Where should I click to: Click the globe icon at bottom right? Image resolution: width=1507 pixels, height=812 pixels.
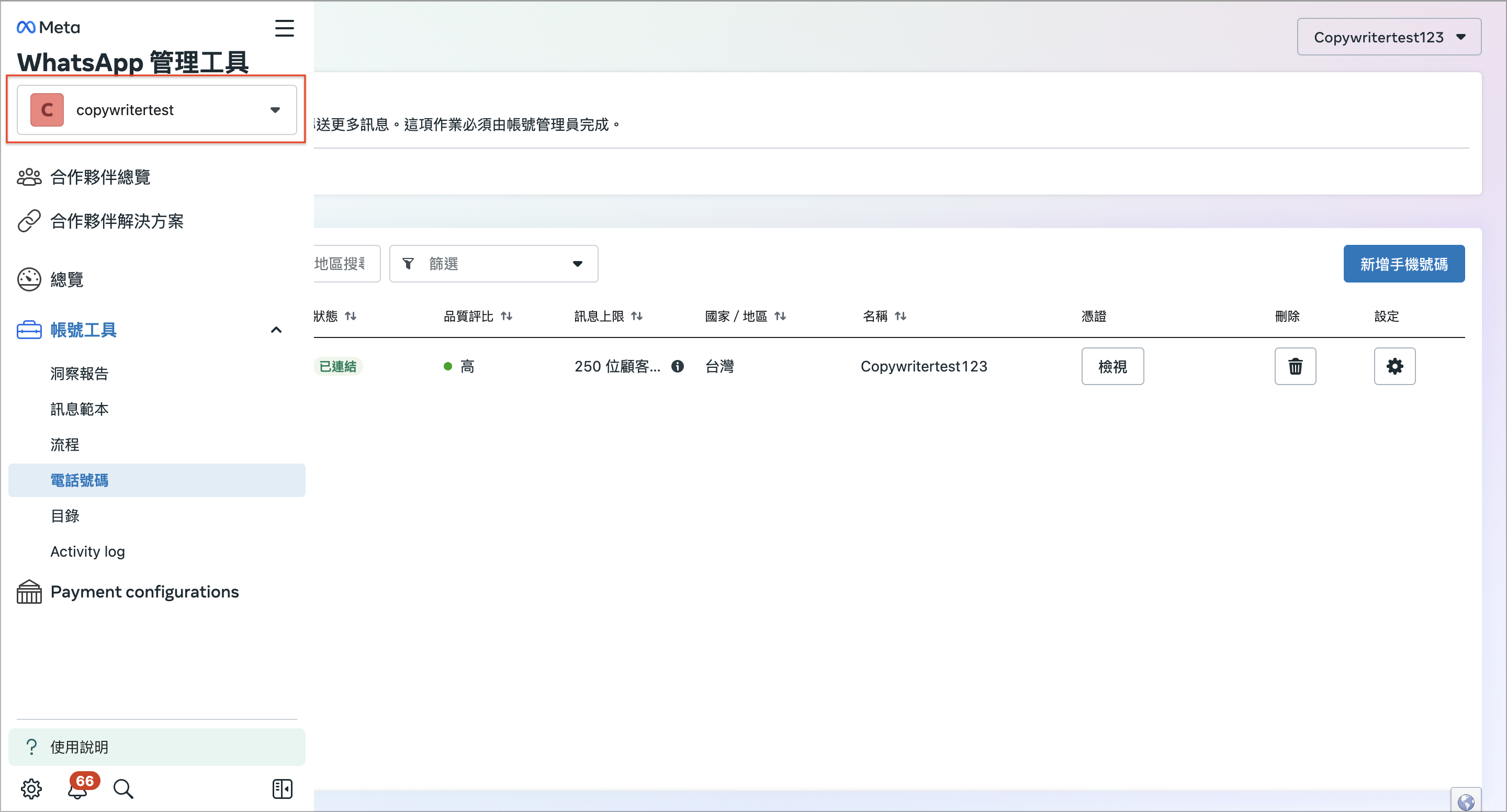(x=1466, y=802)
